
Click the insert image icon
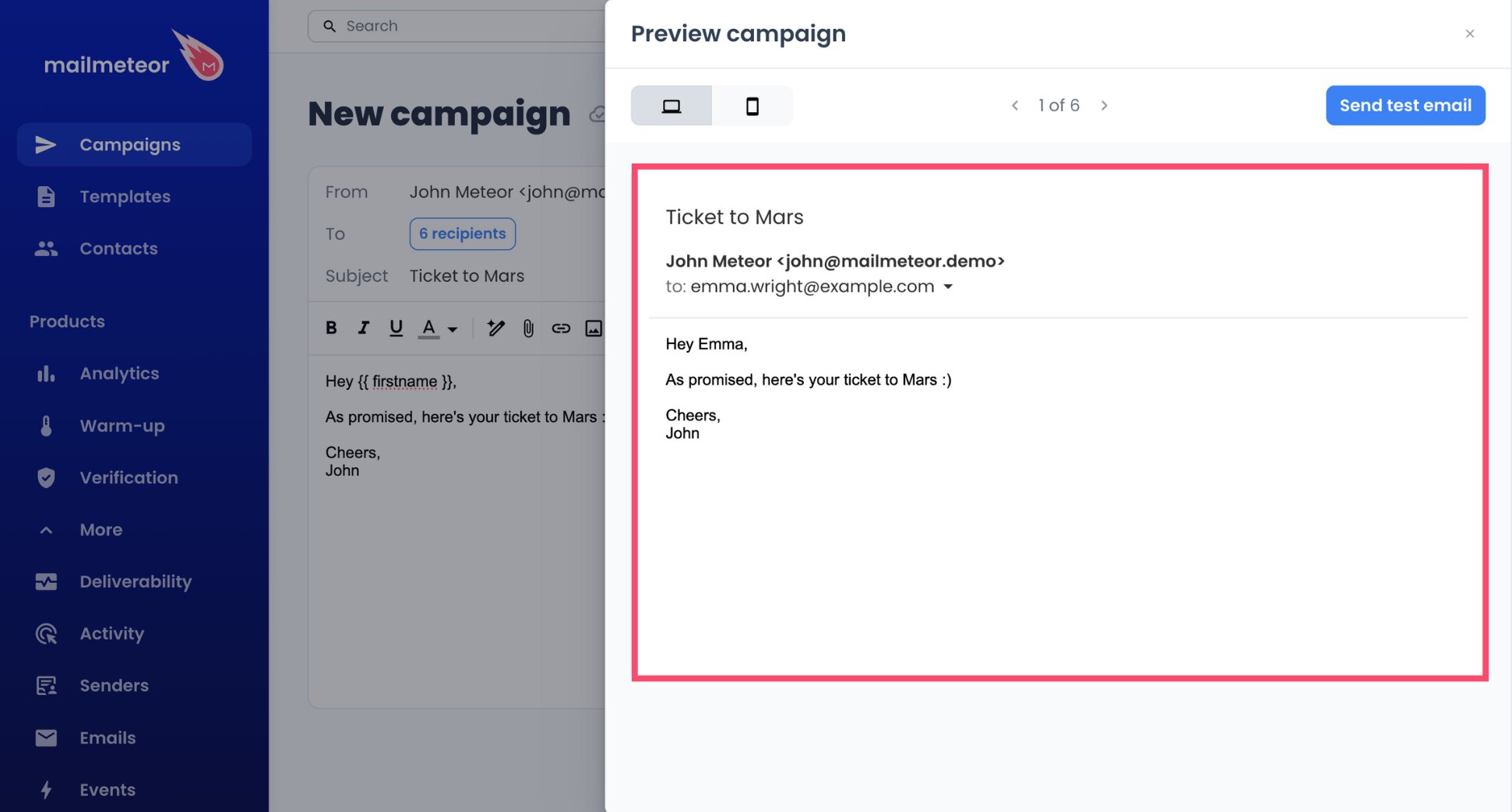click(594, 329)
